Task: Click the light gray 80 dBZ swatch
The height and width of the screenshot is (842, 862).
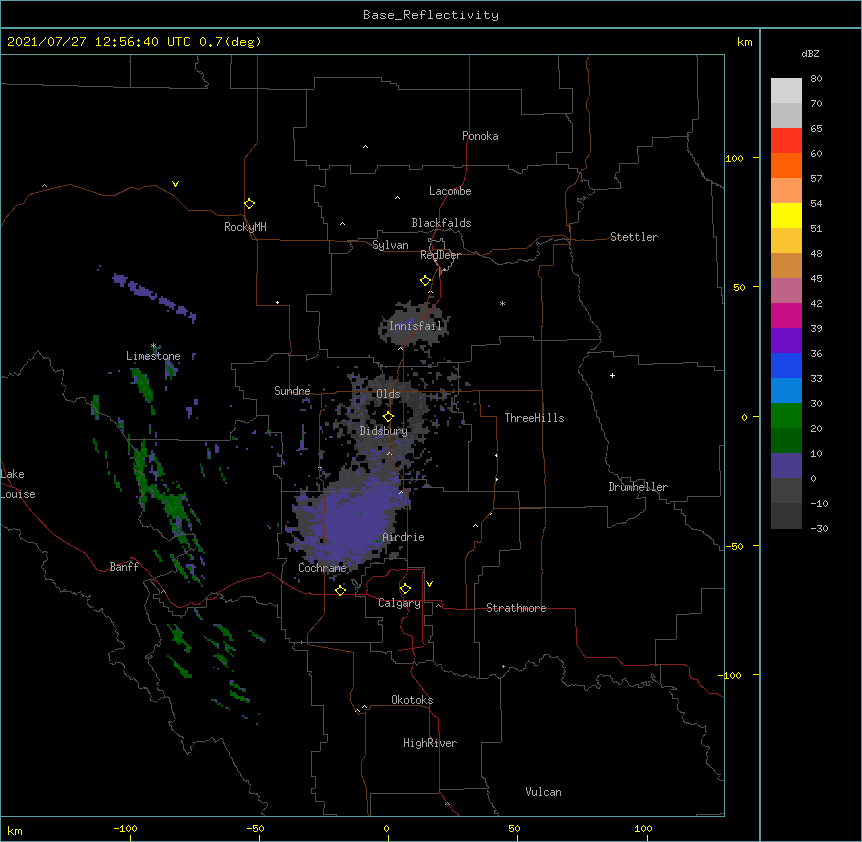Action: click(786, 90)
